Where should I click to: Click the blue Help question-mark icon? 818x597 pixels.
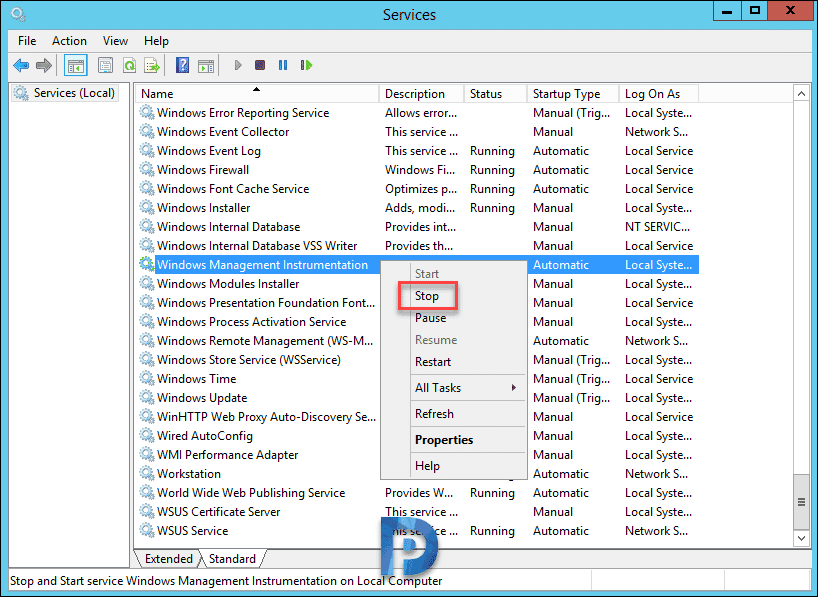tap(182, 65)
